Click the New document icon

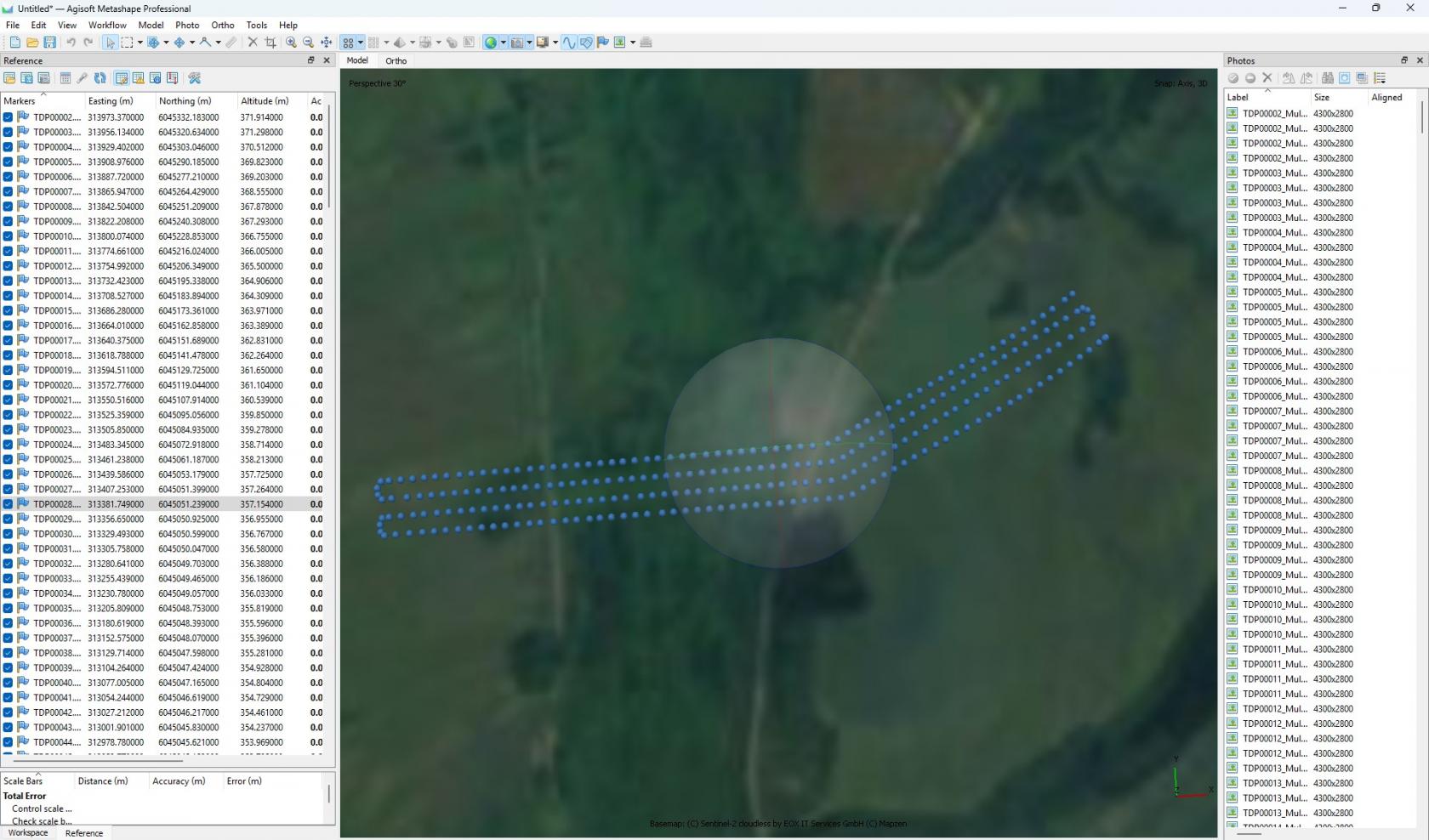pos(14,43)
